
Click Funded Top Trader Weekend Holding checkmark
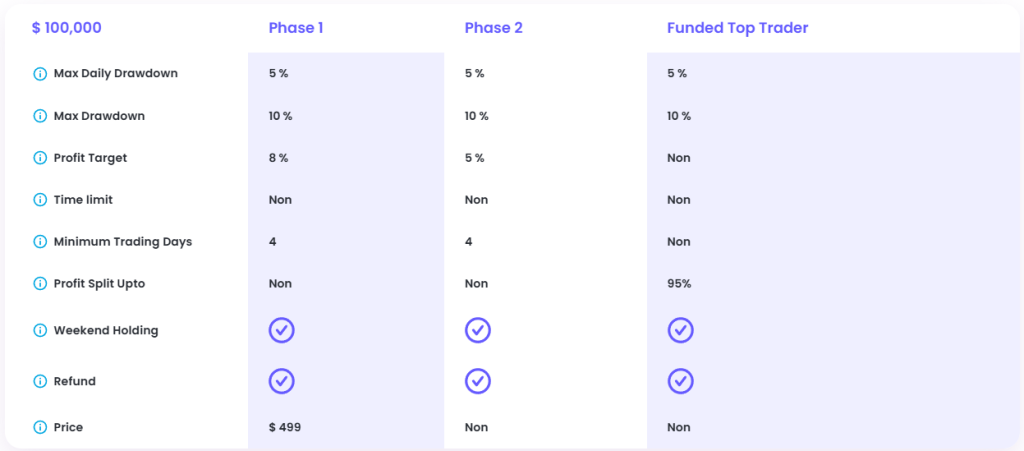click(680, 330)
